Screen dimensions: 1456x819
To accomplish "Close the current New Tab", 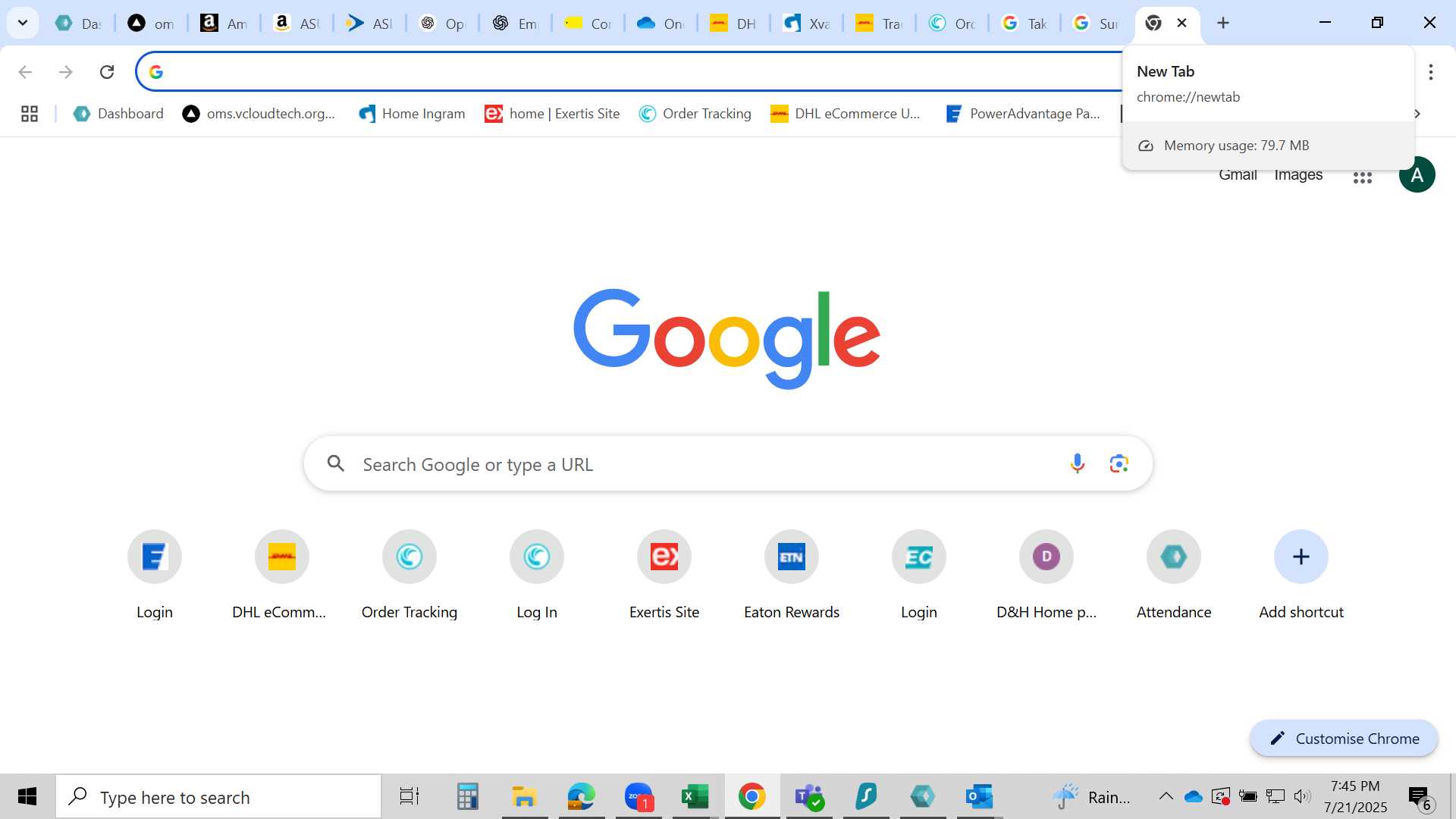I will tap(1181, 23).
